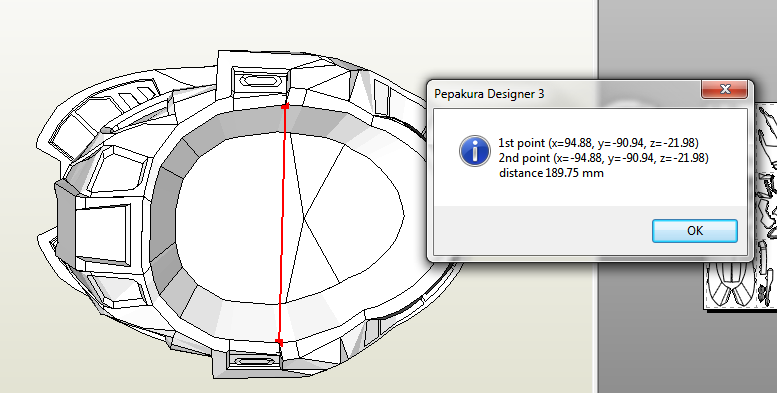Select the top red measurement endpoint
The height and width of the screenshot is (393, 777).
tap(285, 106)
